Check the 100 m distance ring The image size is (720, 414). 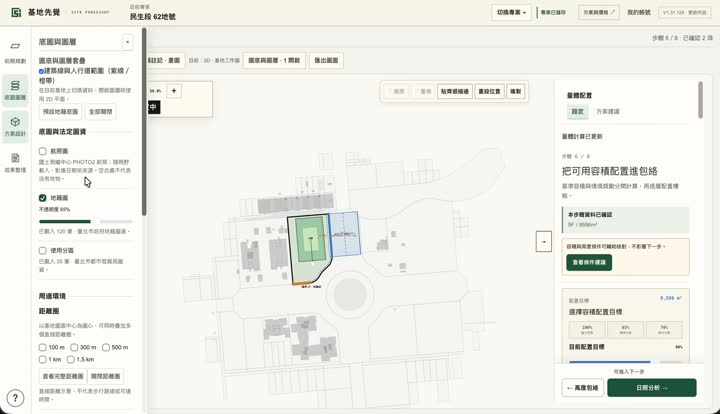point(43,347)
